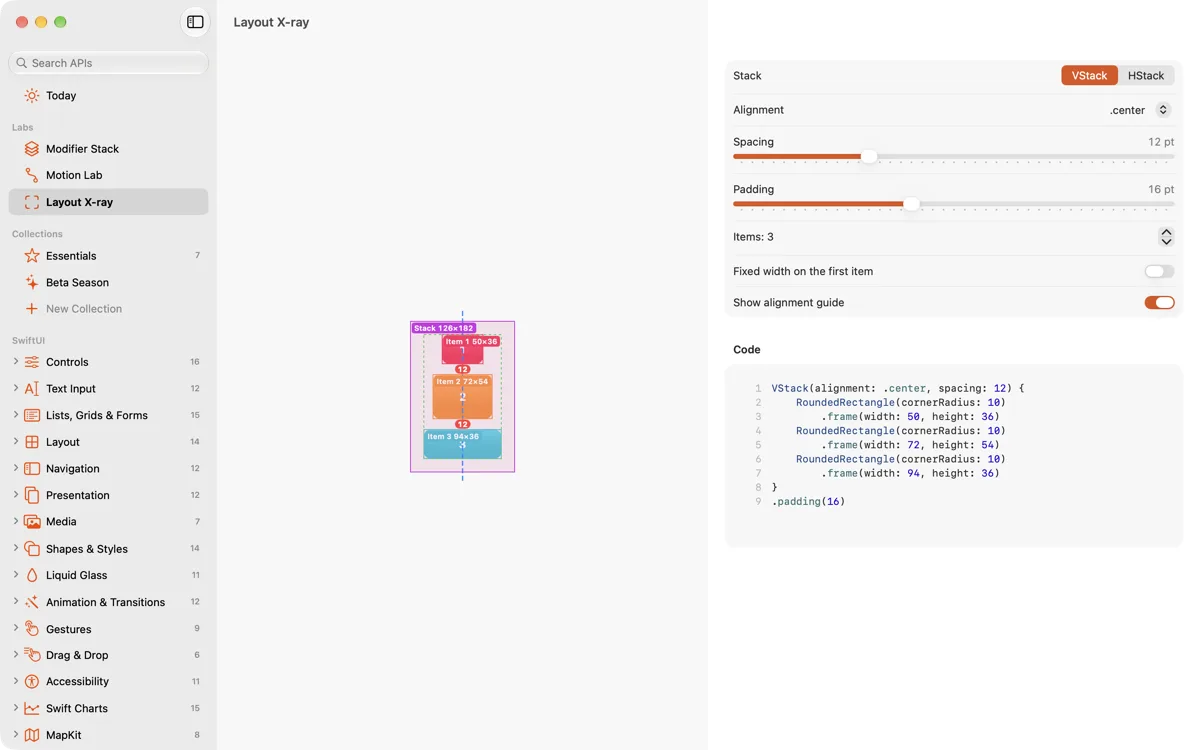Open Liquid Glass section
This screenshot has height=750, width=1200.
pyautogui.click(x=108, y=575)
